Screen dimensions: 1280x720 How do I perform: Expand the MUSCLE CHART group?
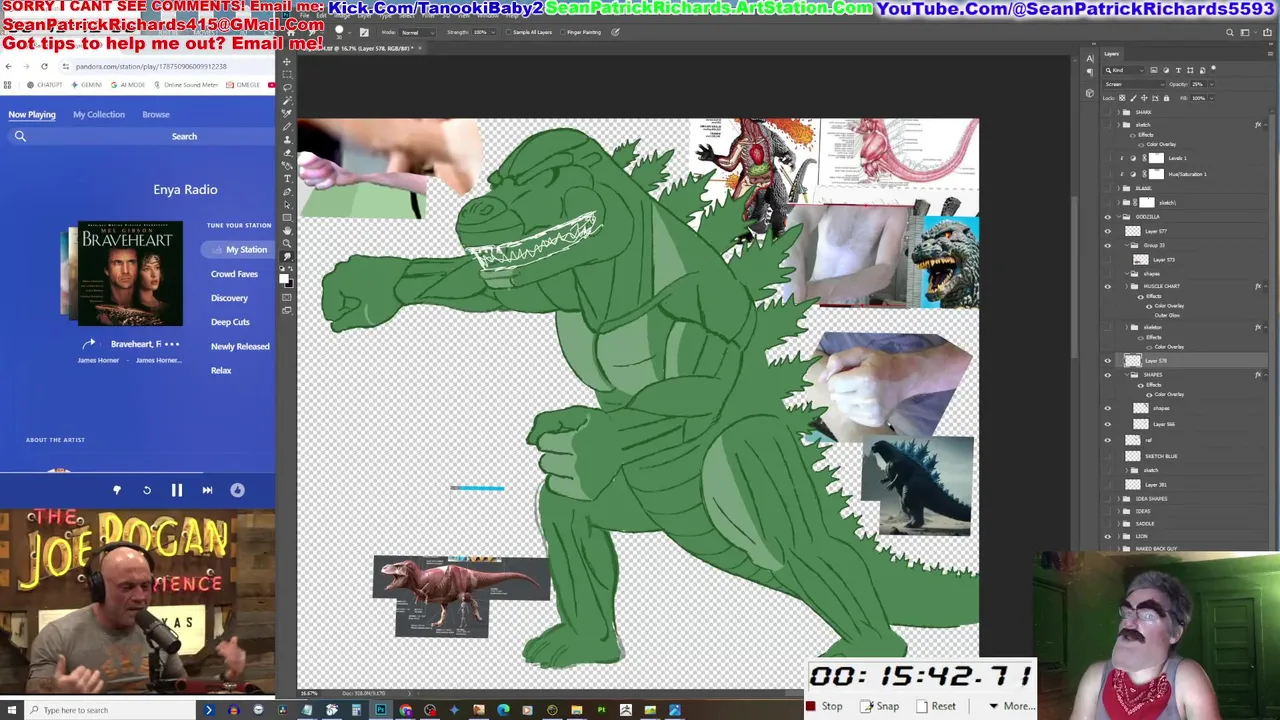point(1126,286)
